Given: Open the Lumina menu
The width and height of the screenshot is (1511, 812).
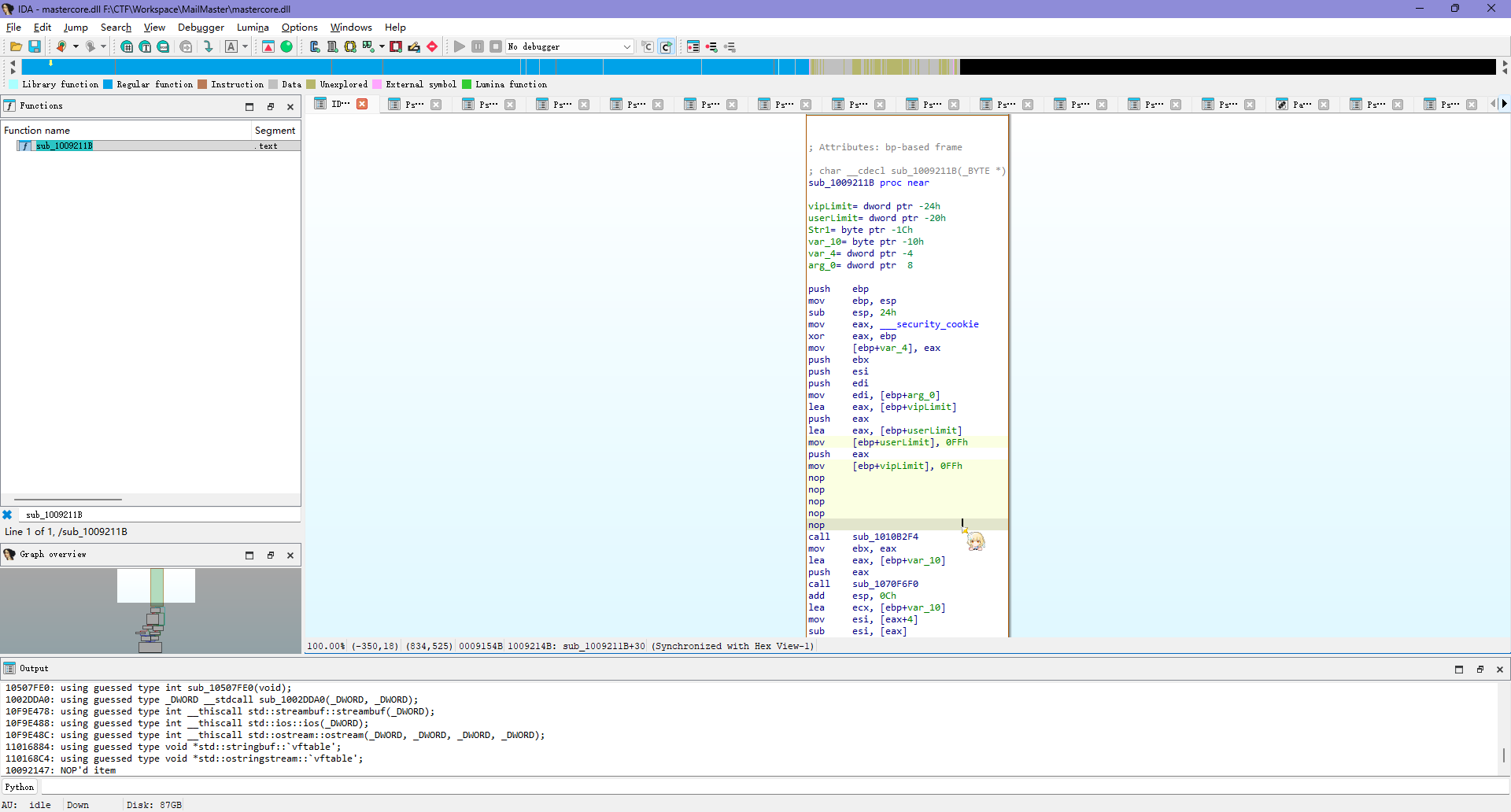Looking at the screenshot, I should (x=253, y=28).
